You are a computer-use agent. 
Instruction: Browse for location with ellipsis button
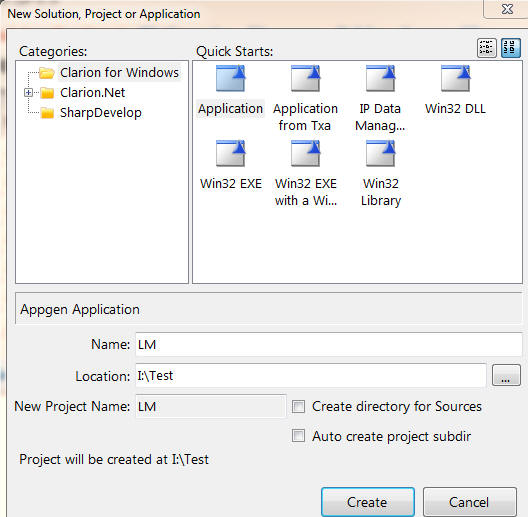506,375
